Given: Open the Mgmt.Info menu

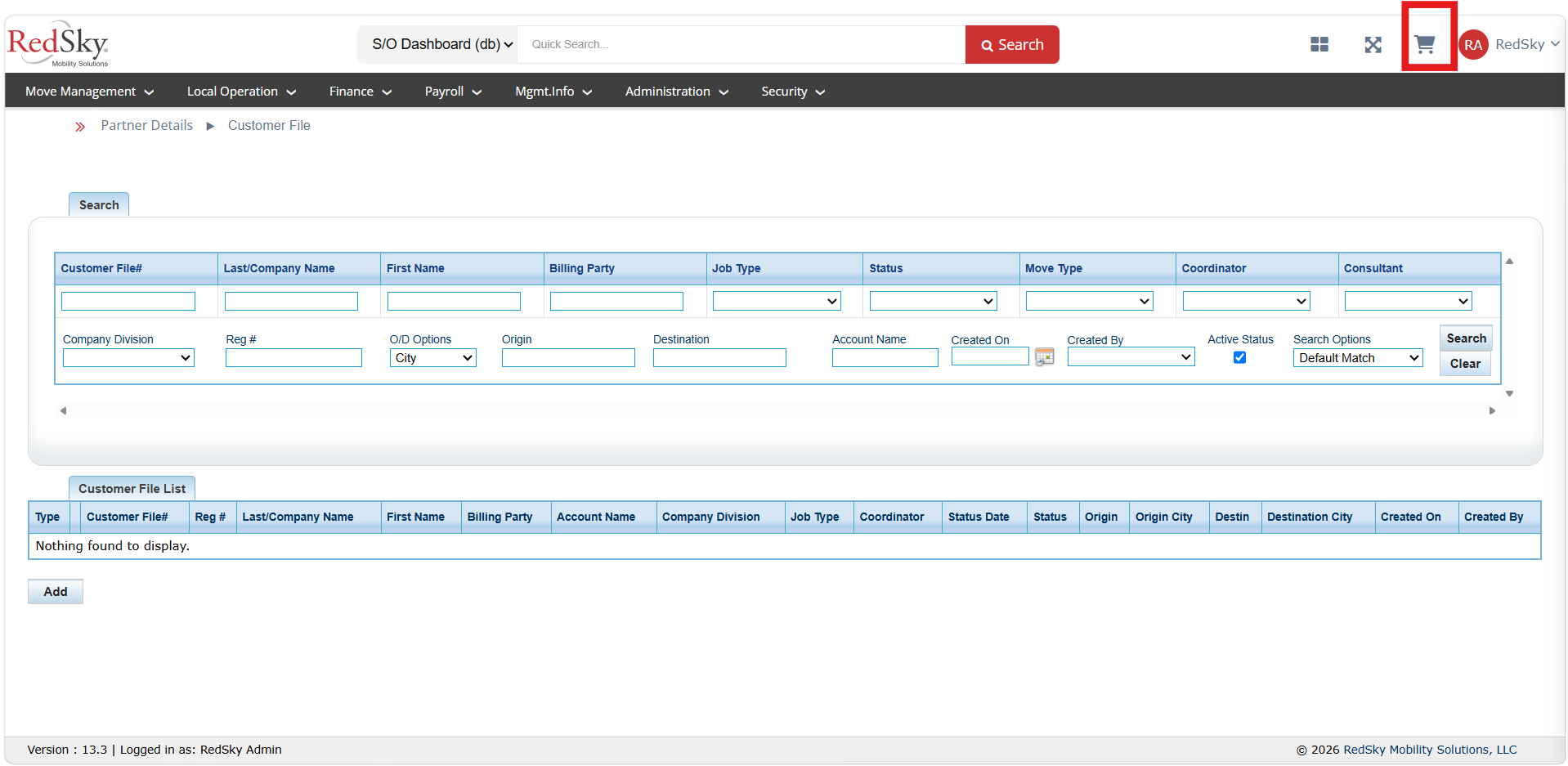Looking at the screenshot, I should click(x=553, y=92).
